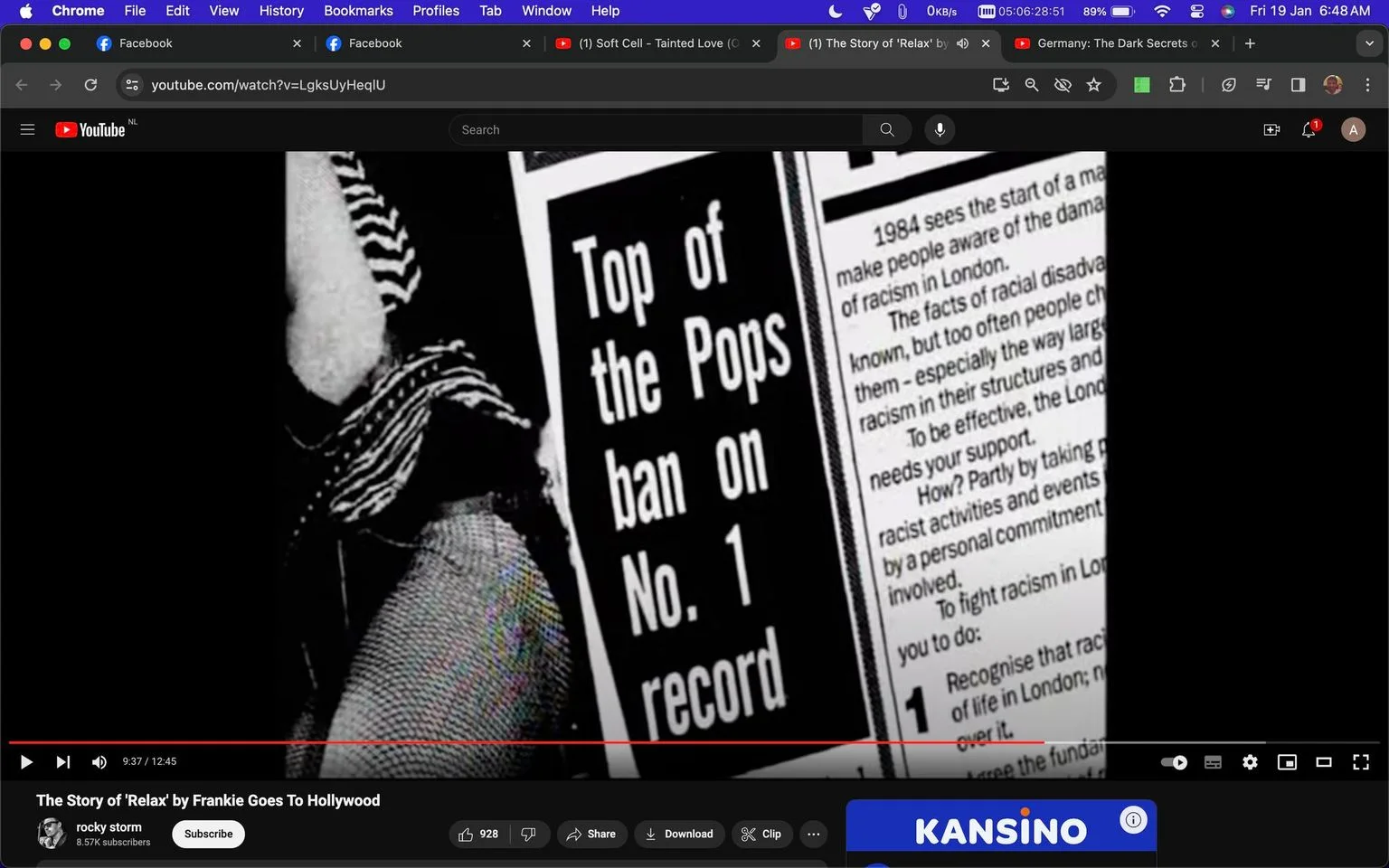
Task: Open YouTube guide hamburger menu
Action: tap(27, 129)
